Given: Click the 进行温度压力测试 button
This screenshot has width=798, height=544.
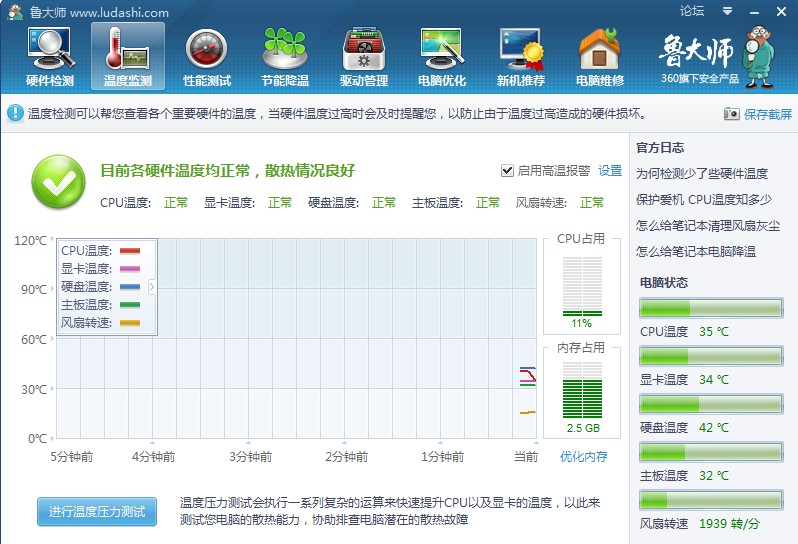Looking at the screenshot, I should (x=96, y=512).
